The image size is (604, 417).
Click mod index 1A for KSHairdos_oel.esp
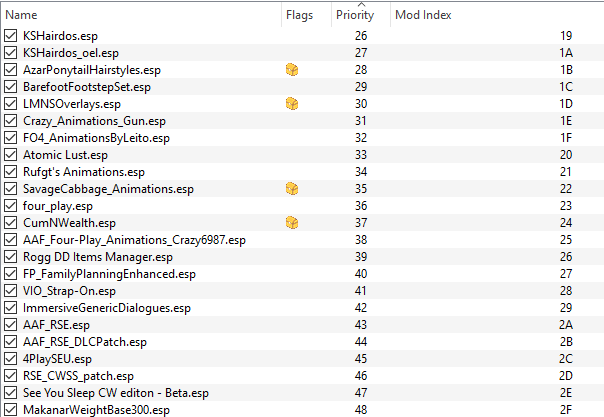click(566, 53)
